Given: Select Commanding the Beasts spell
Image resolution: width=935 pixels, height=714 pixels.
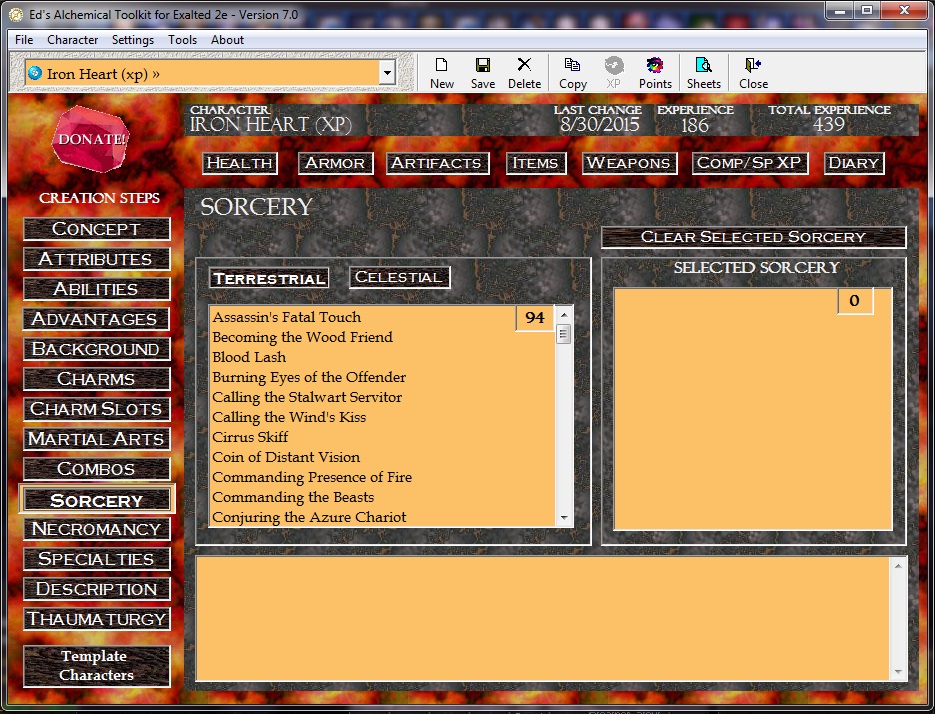Looking at the screenshot, I should click(293, 497).
